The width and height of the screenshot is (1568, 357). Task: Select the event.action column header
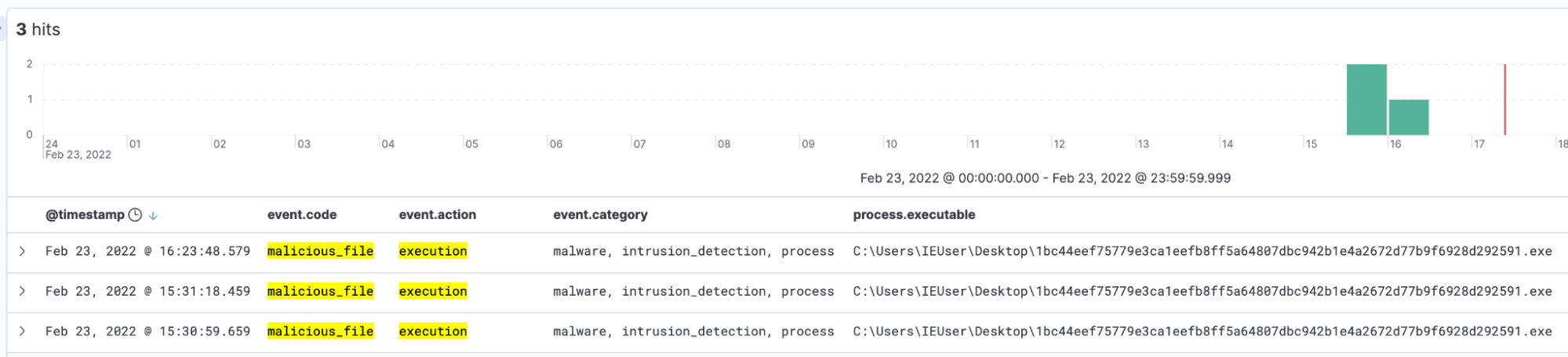437,215
